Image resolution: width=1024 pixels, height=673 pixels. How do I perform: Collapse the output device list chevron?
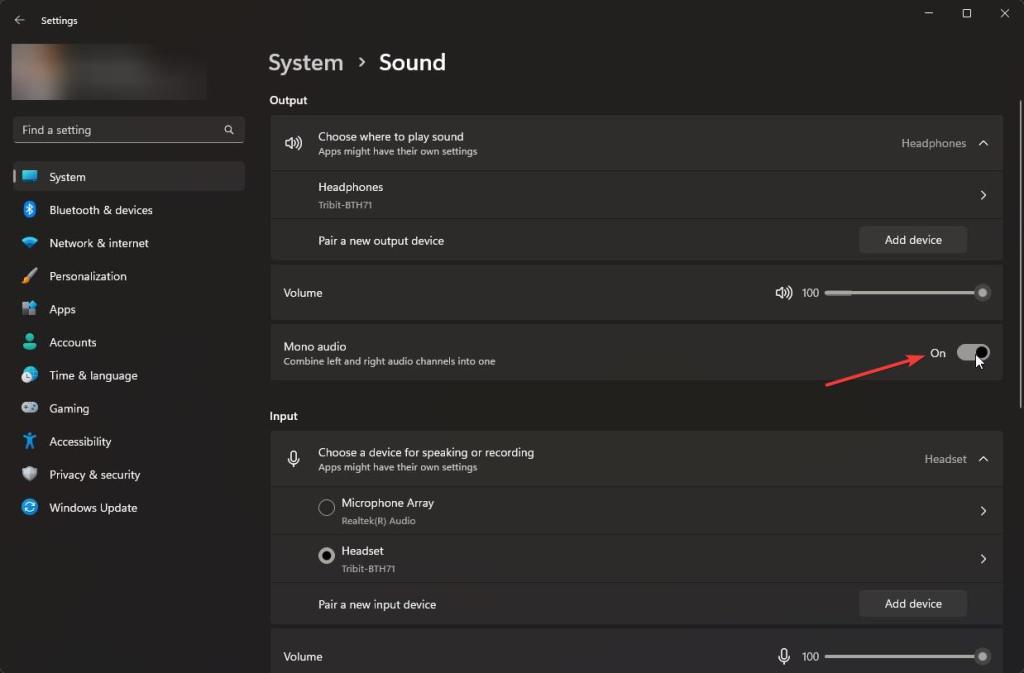[983, 143]
